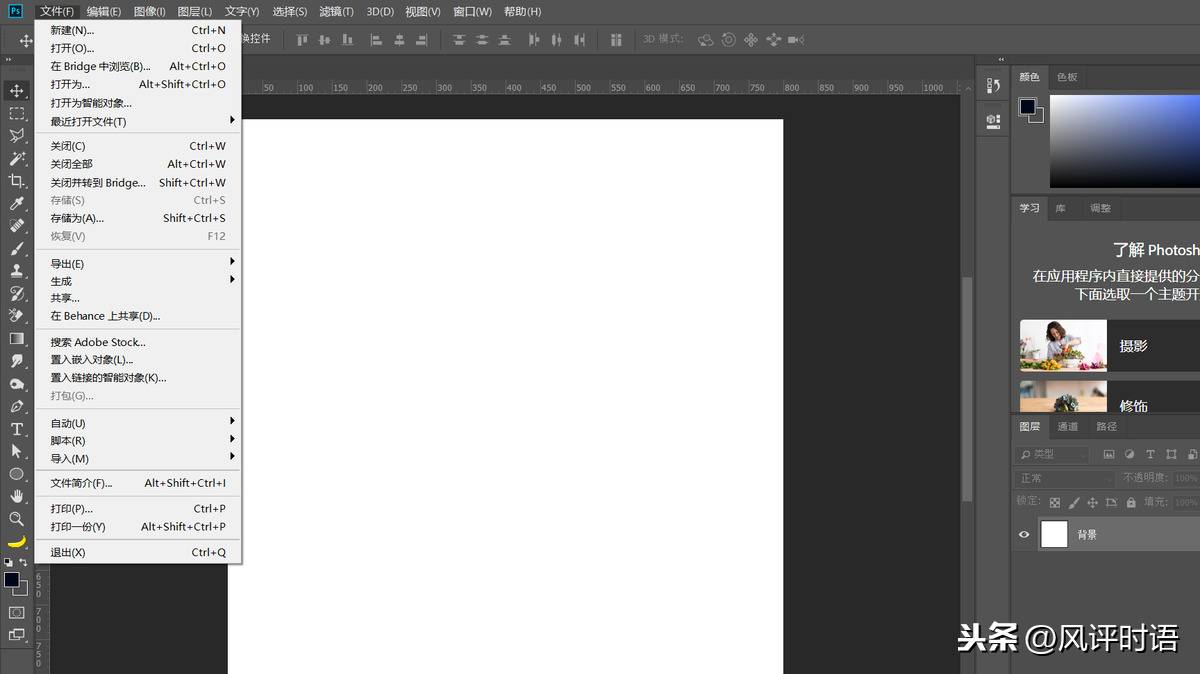Select the Crop tool

pyautogui.click(x=17, y=181)
